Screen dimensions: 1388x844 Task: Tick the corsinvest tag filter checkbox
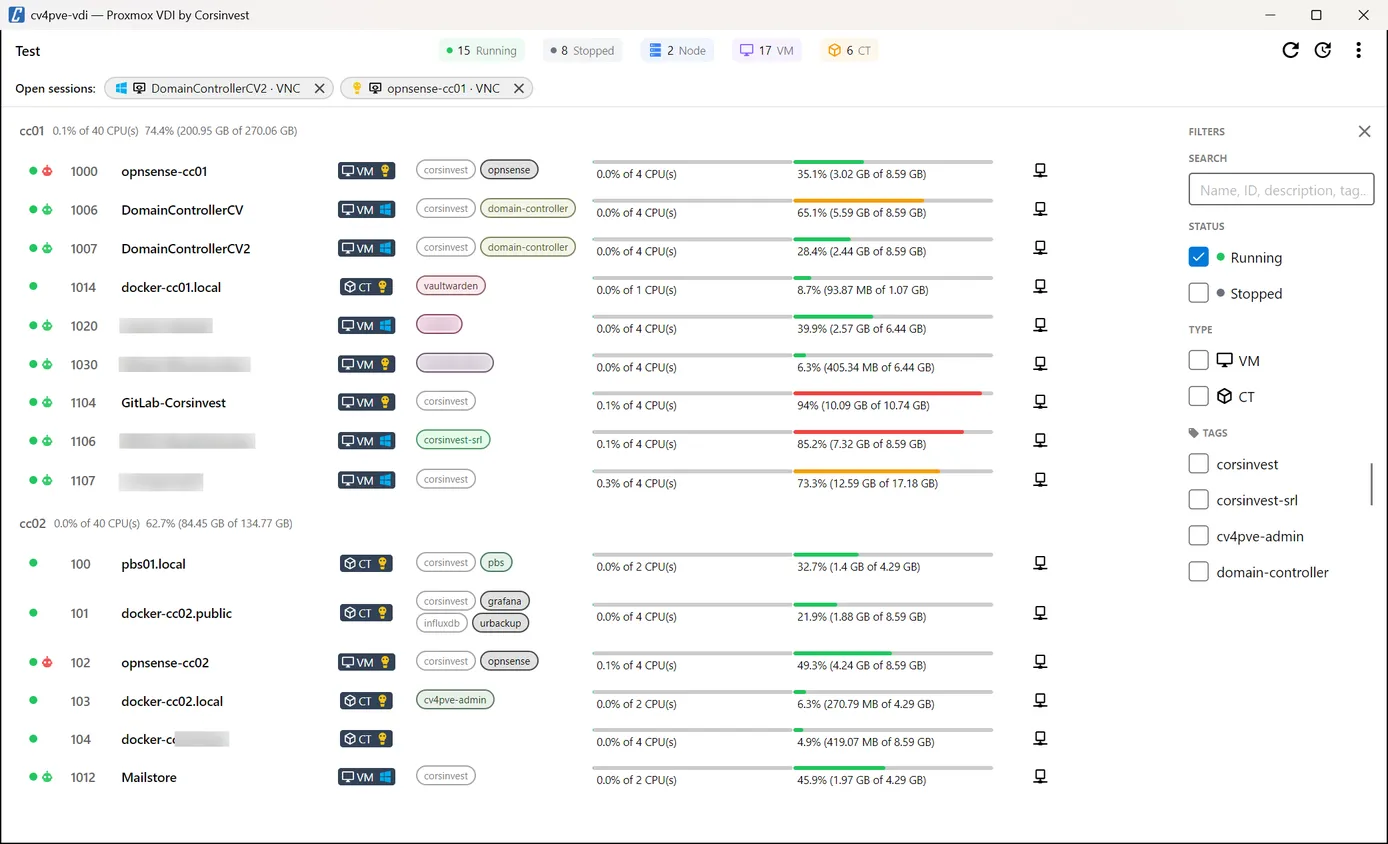(1199, 464)
